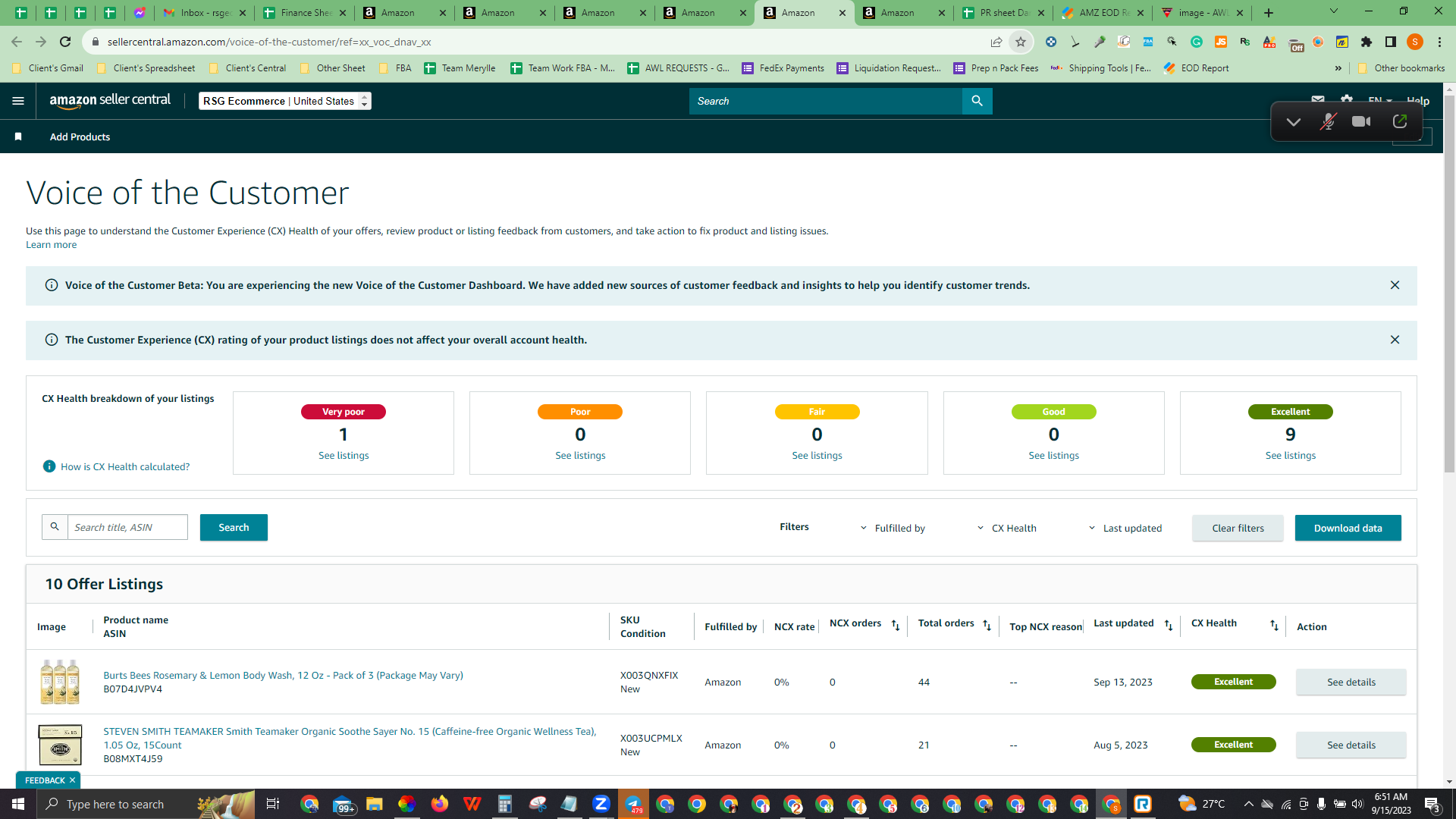Sort listings by NCX orders

896,626
